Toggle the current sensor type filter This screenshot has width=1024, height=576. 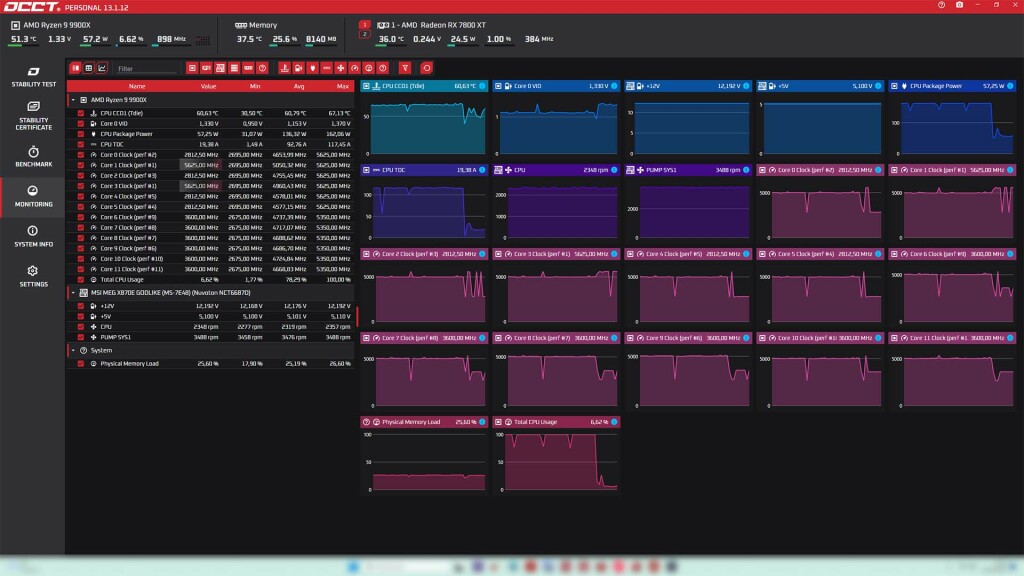(327, 68)
